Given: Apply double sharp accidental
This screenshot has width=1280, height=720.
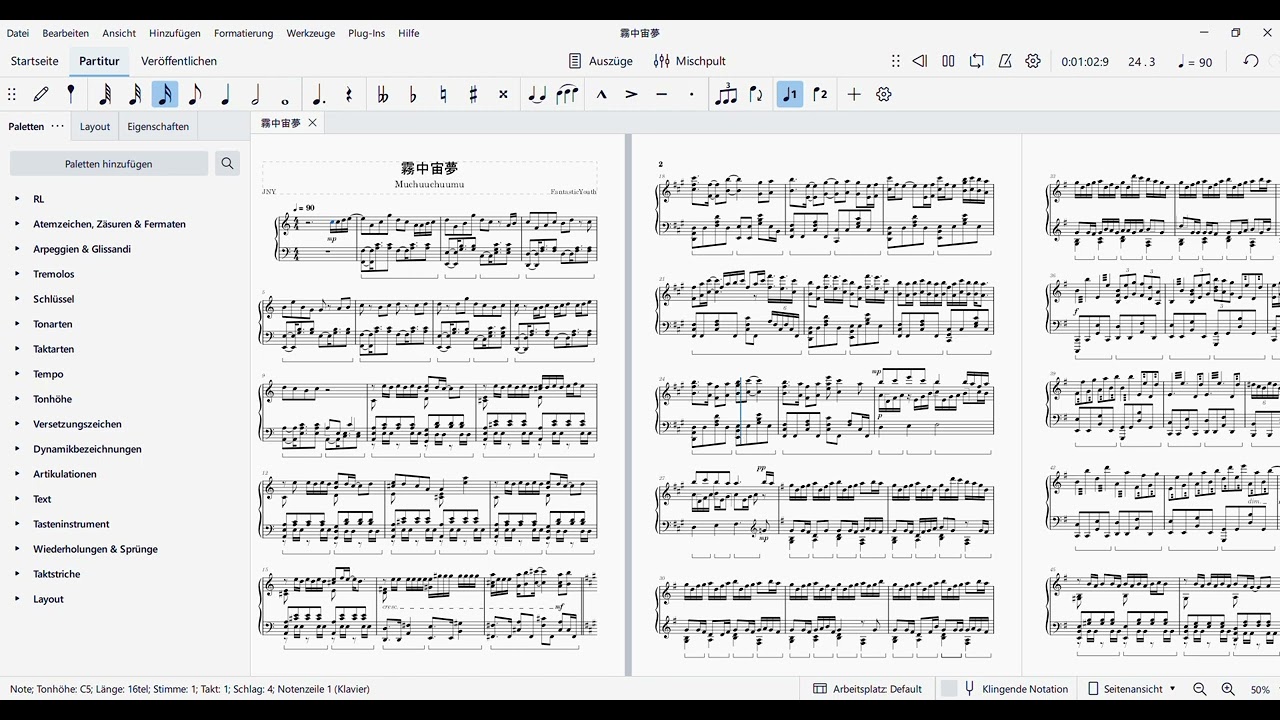Looking at the screenshot, I should tap(503, 94).
